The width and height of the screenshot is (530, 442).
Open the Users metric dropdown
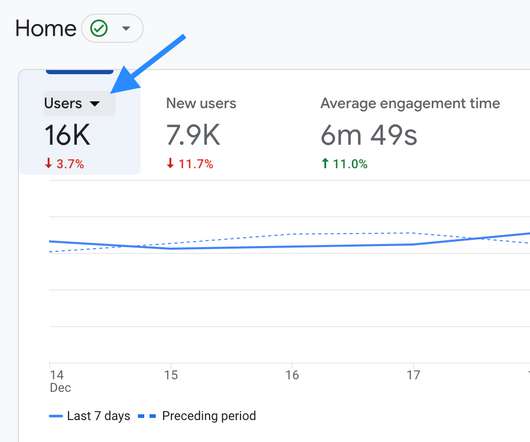(x=78, y=103)
